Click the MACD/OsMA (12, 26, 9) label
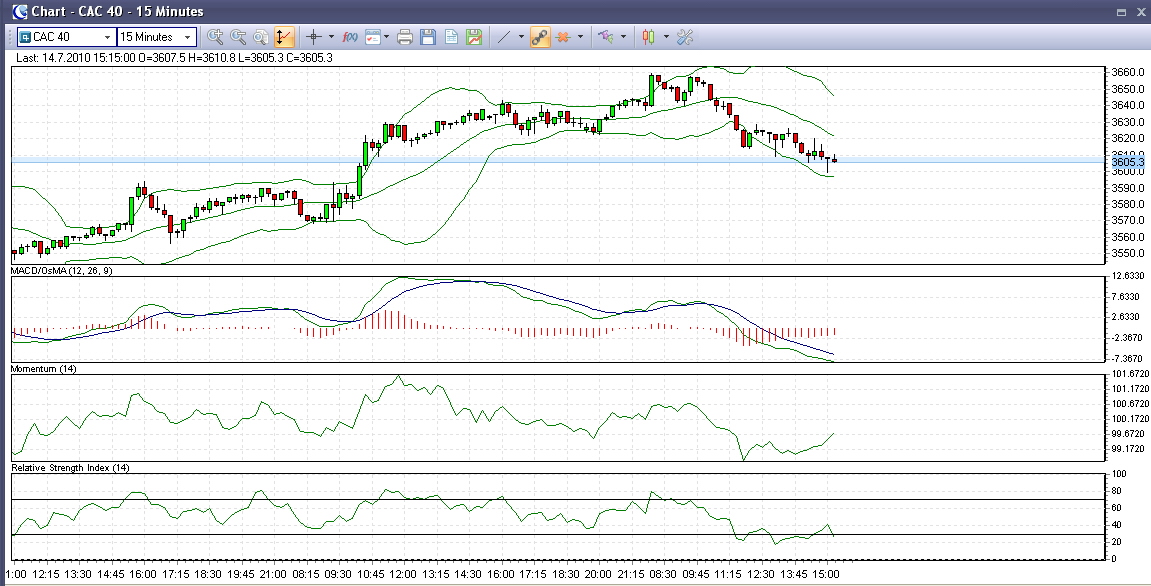Image resolution: width=1151 pixels, height=586 pixels. coord(62,271)
